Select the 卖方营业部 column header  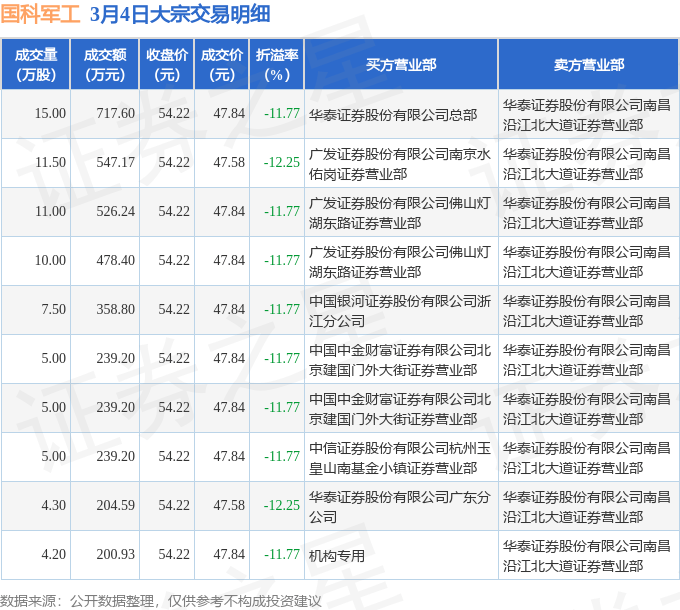(x=588, y=65)
